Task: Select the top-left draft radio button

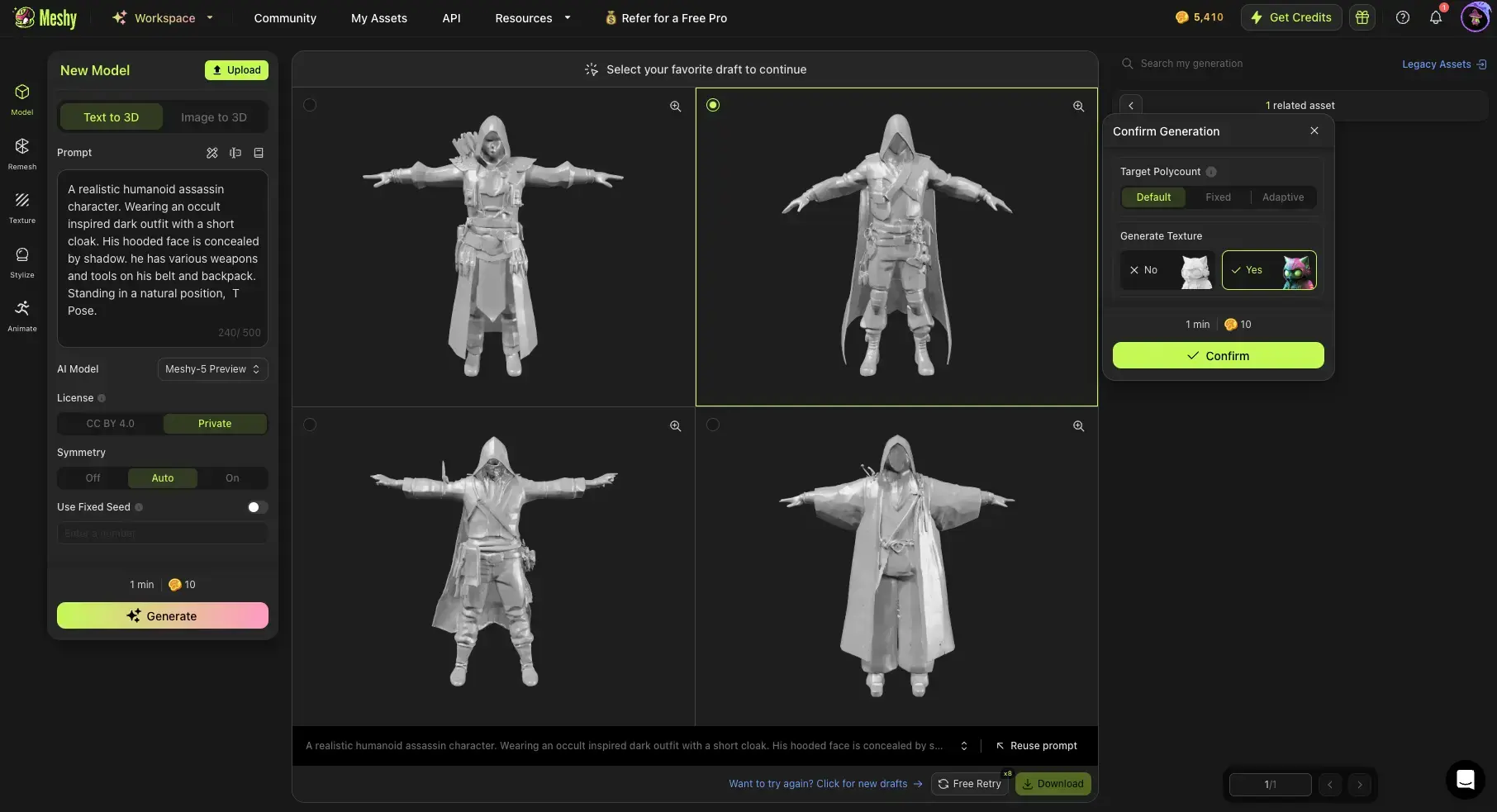Action: [310, 105]
